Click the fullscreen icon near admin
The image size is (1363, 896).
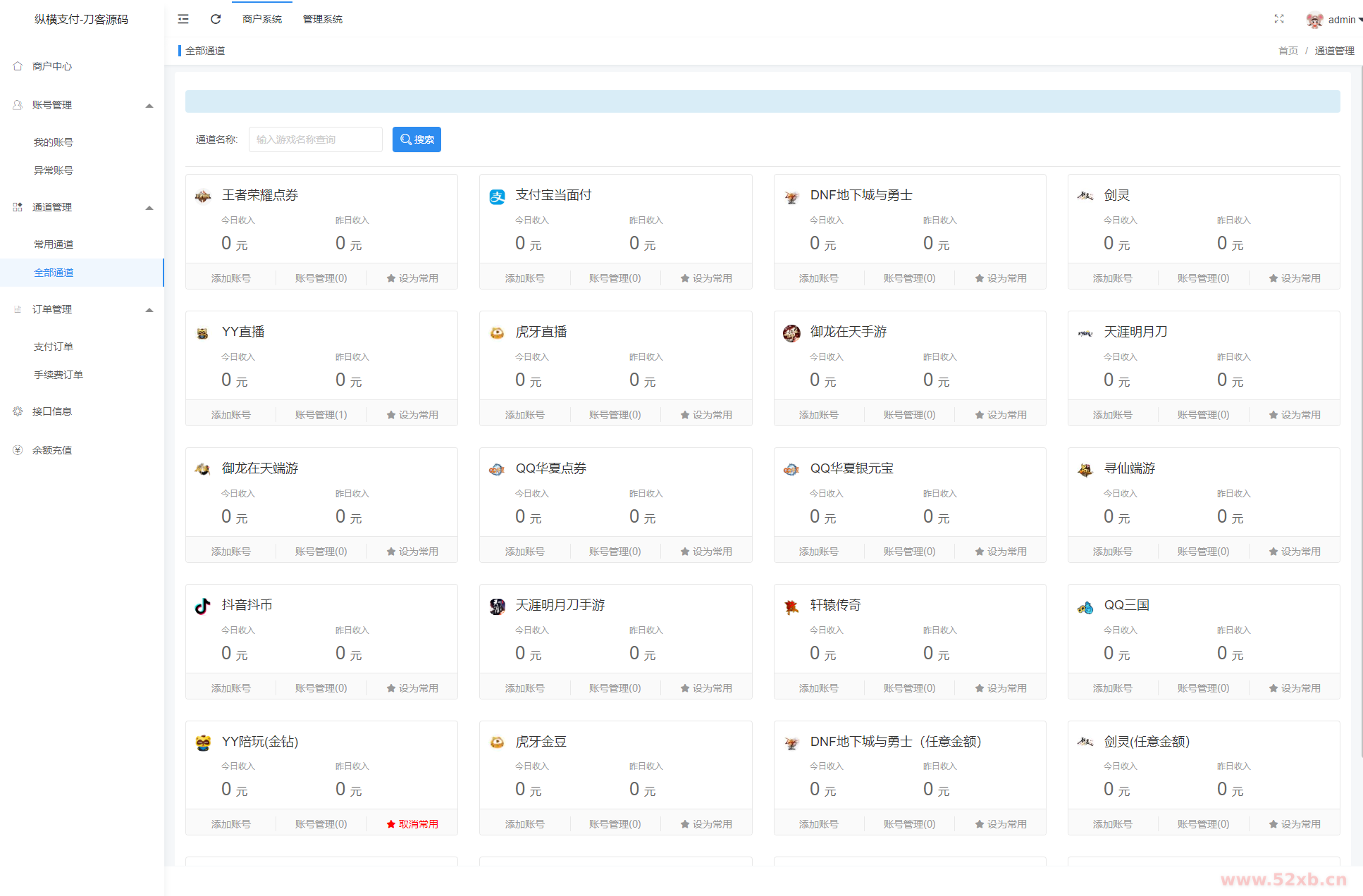[x=1279, y=19]
